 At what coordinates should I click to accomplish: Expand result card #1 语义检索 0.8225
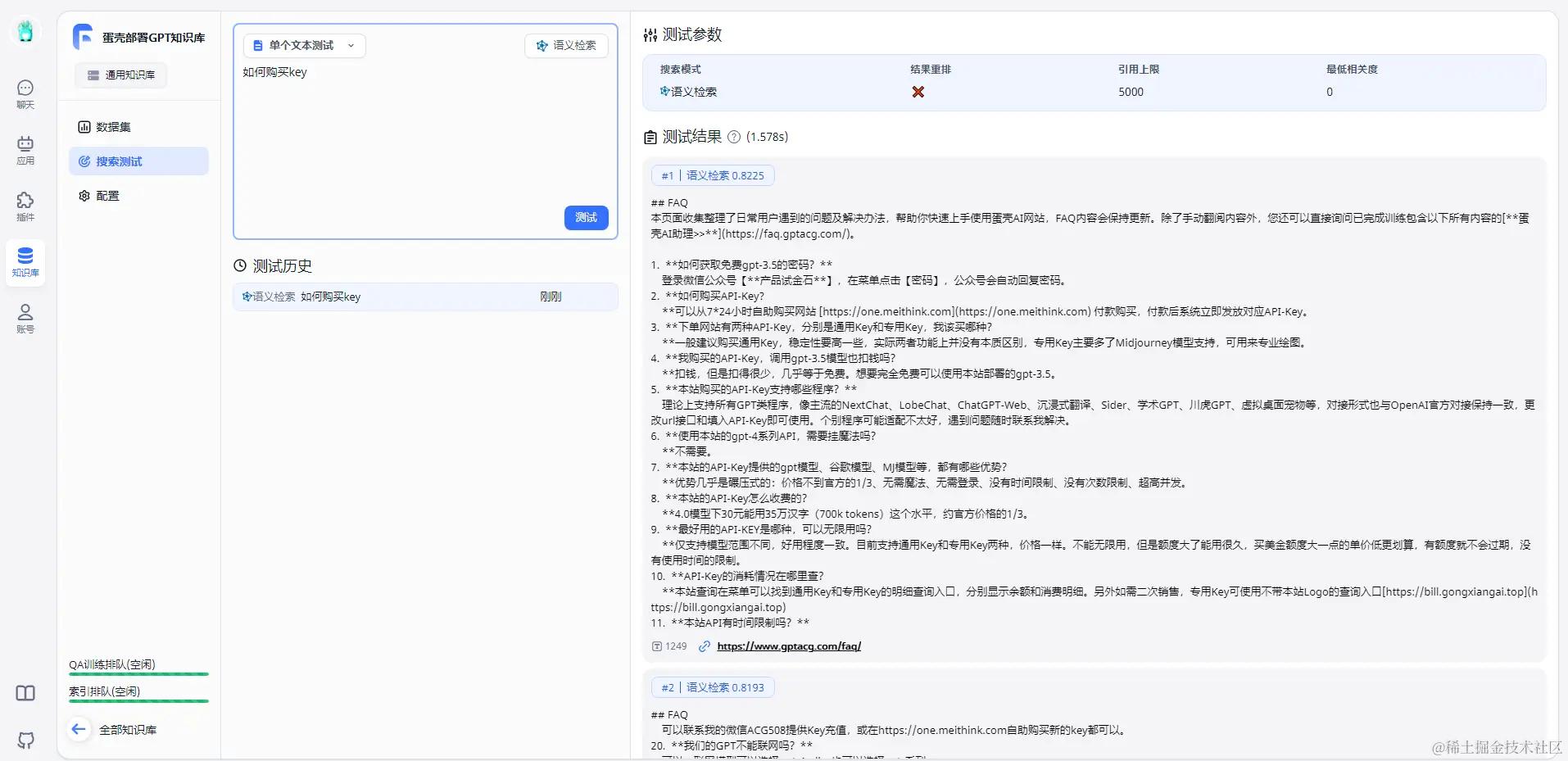pyautogui.click(x=711, y=174)
